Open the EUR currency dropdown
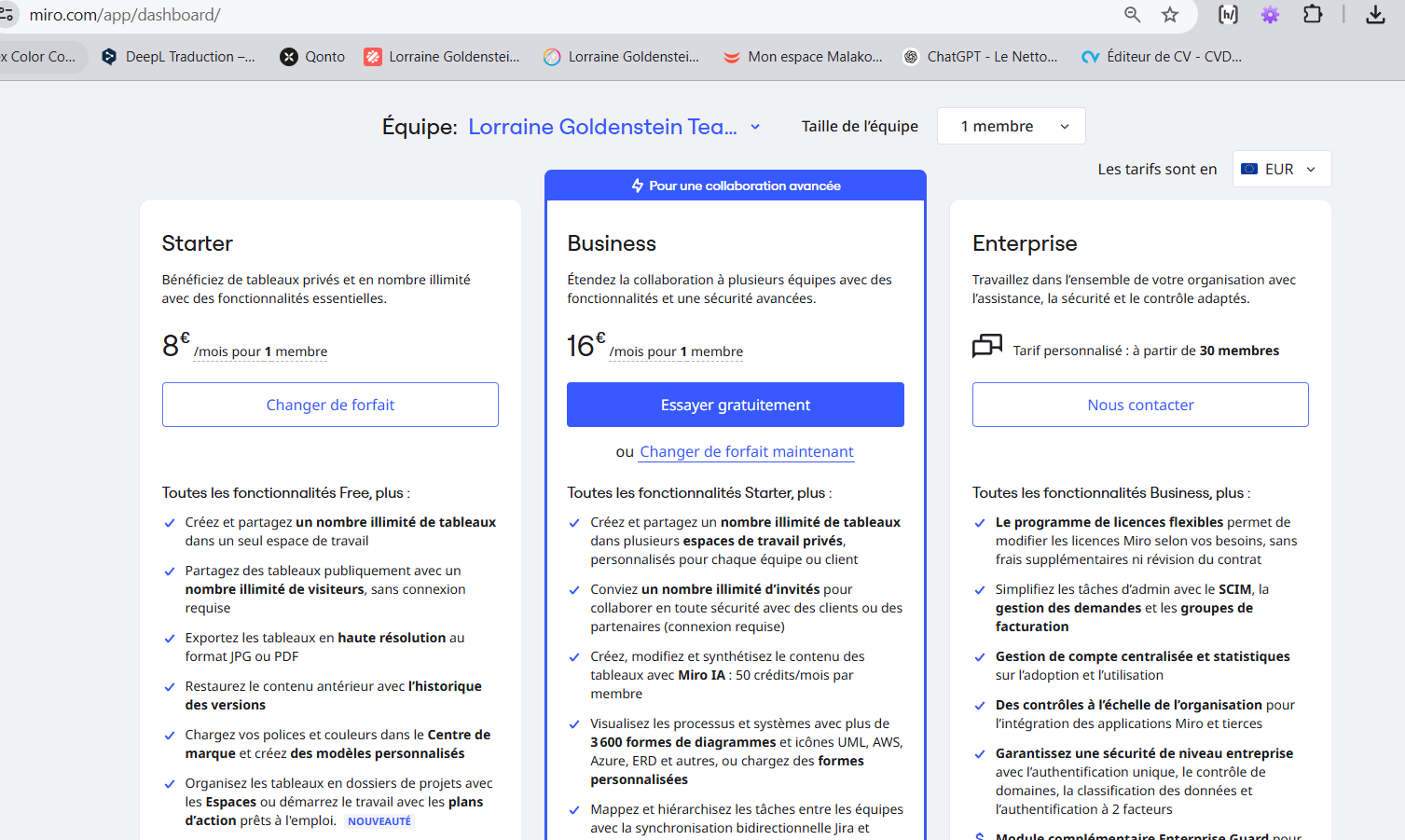 [x=1282, y=169]
